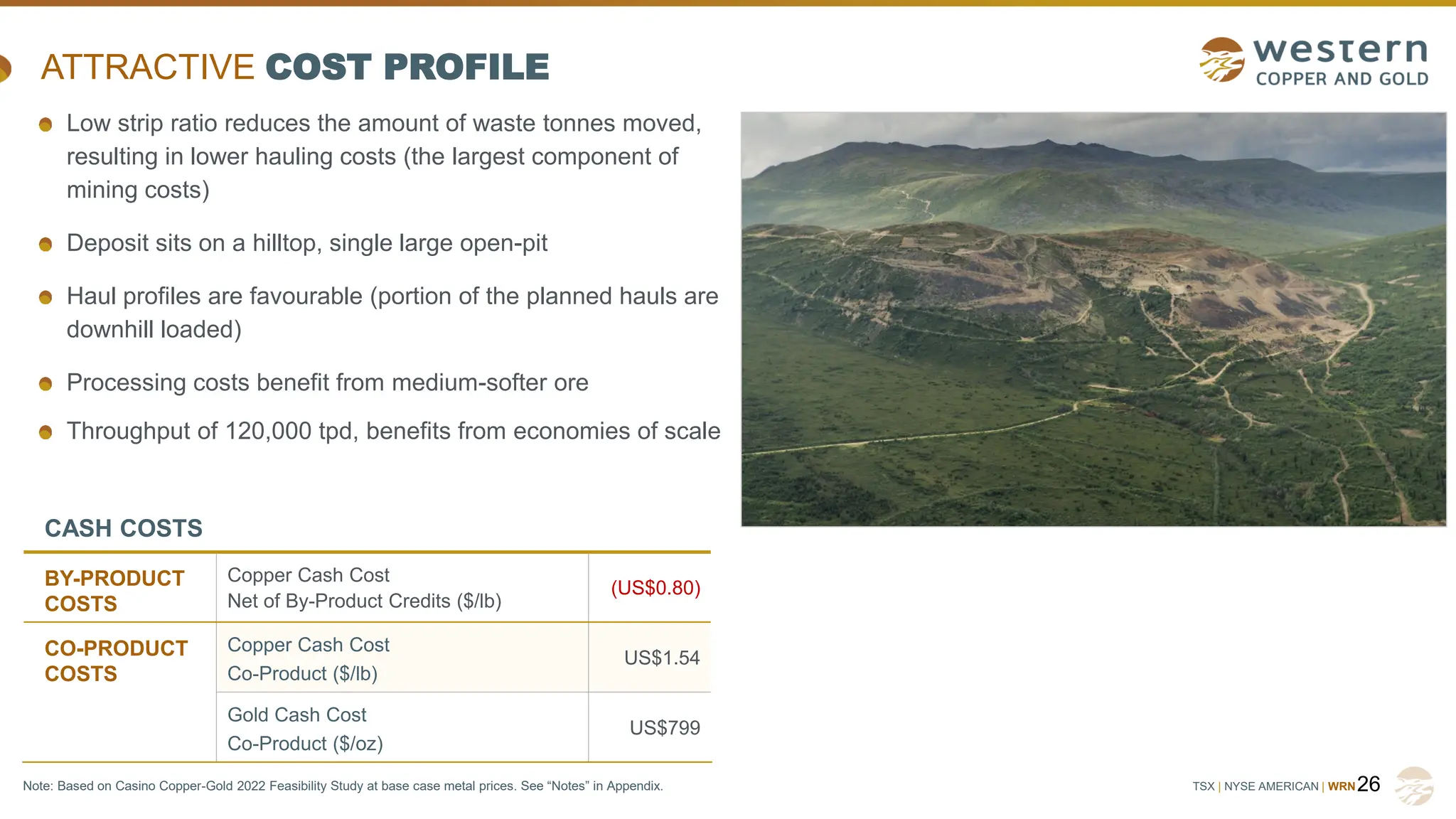The height and width of the screenshot is (819, 1456).
Task: Click the page number 26
Action: 1369,784
